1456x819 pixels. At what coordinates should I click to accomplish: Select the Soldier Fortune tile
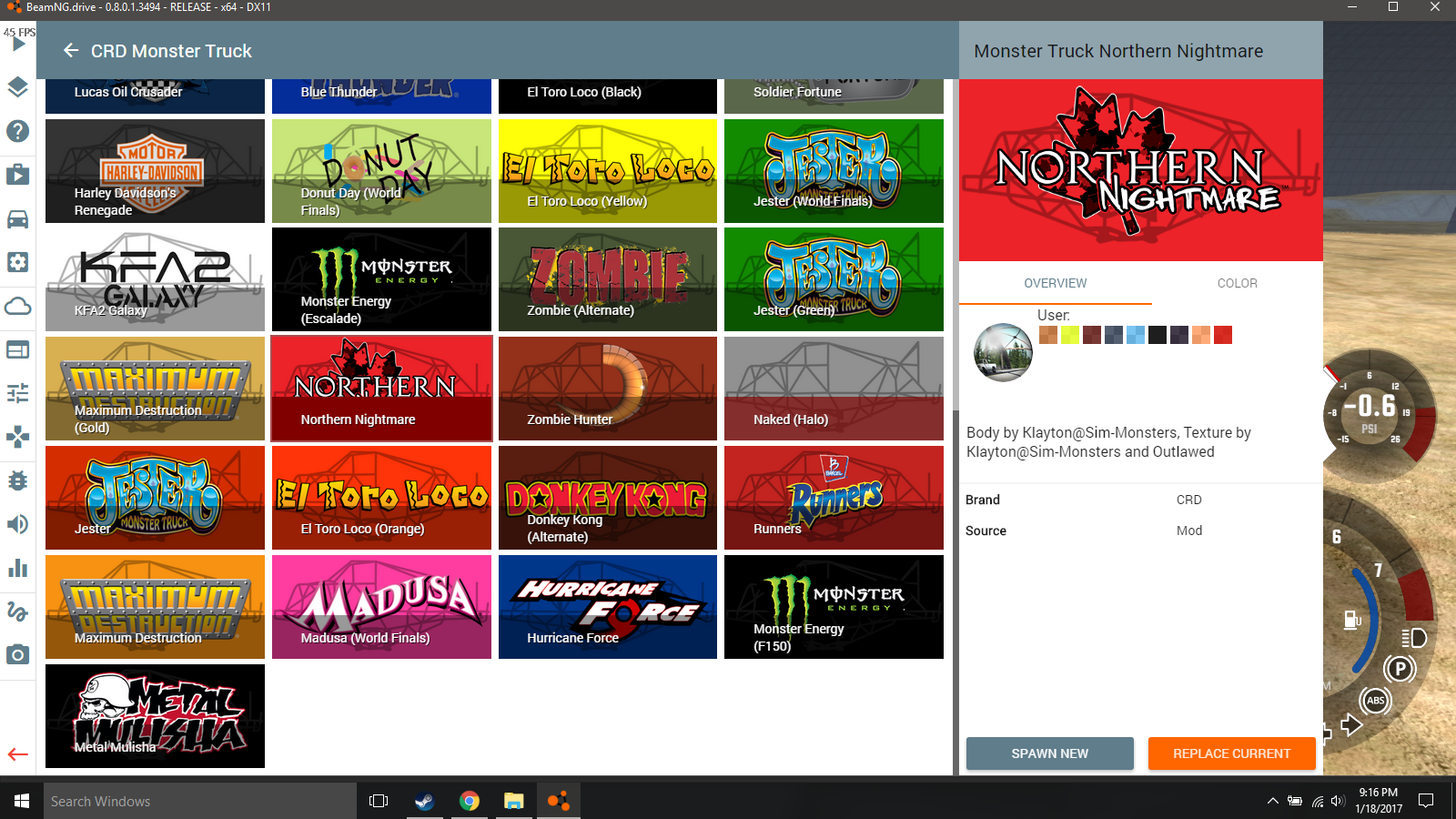pos(834,96)
